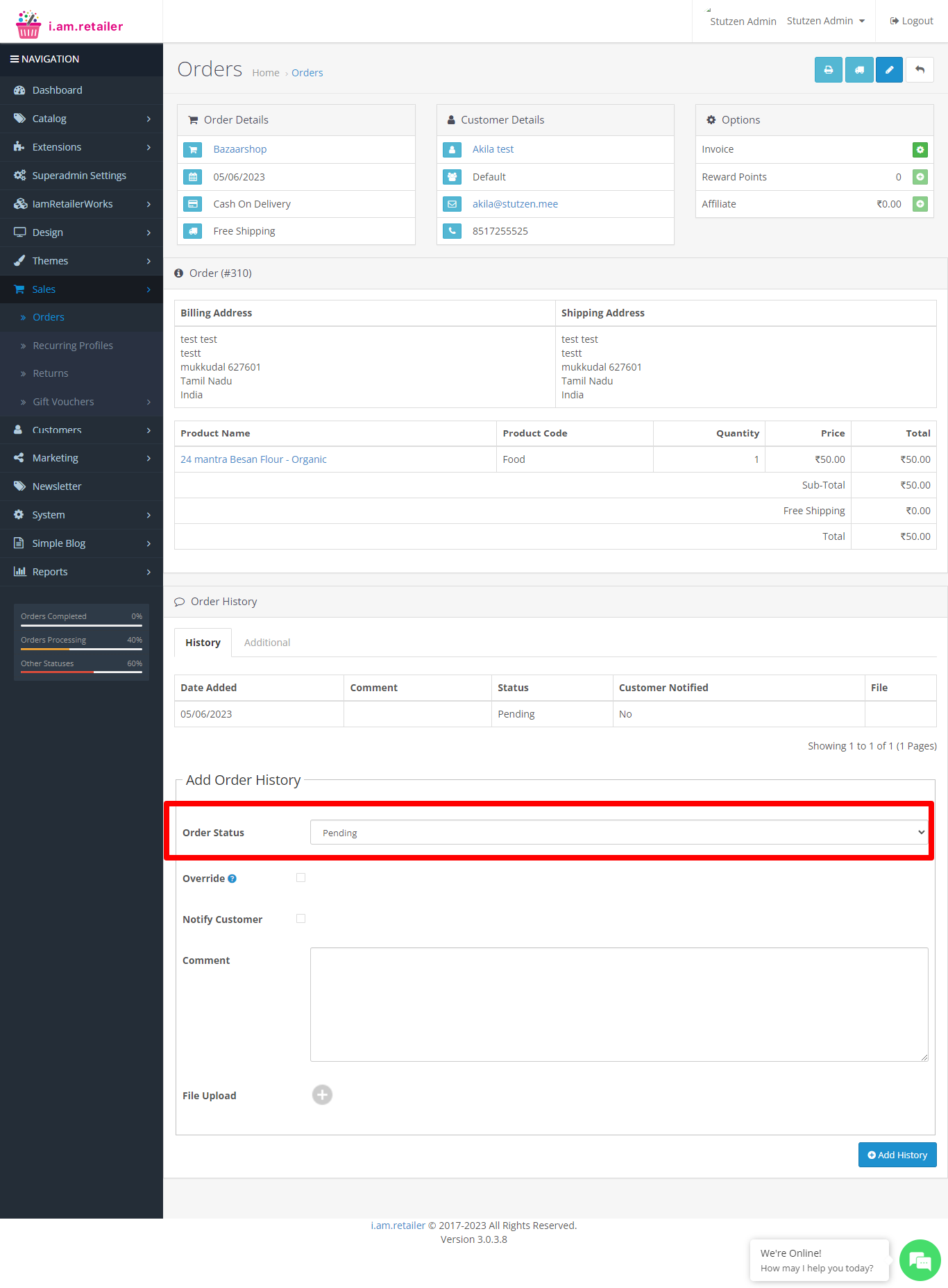Add affiliate commission with plus button
This screenshot has height=1288, width=948.
click(920, 204)
